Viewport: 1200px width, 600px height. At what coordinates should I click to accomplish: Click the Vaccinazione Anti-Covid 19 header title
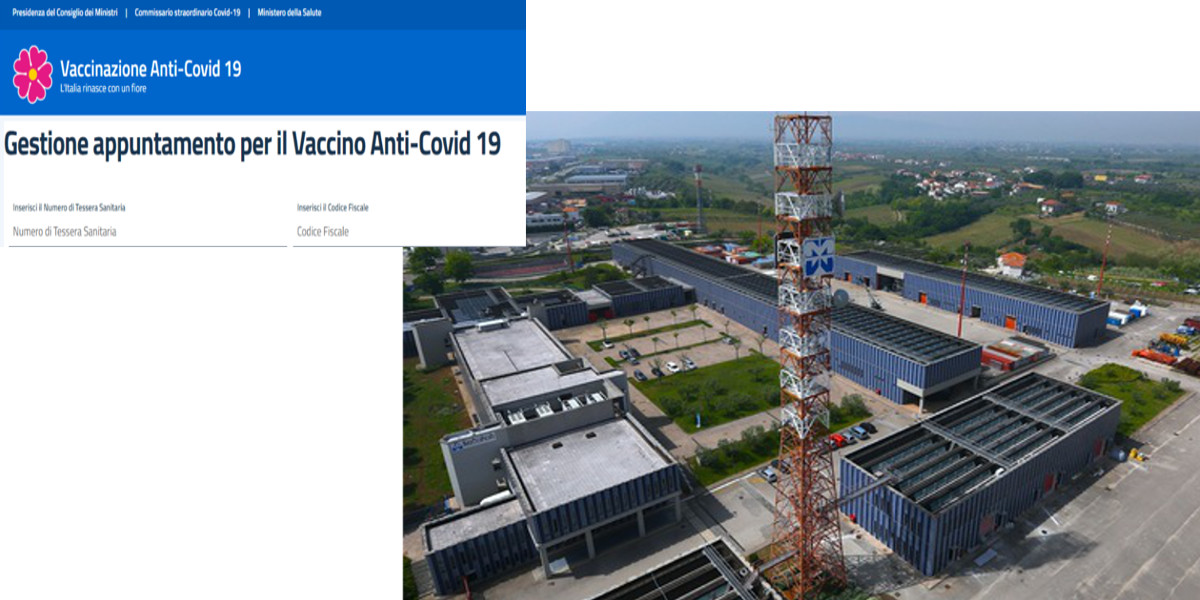click(x=150, y=69)
